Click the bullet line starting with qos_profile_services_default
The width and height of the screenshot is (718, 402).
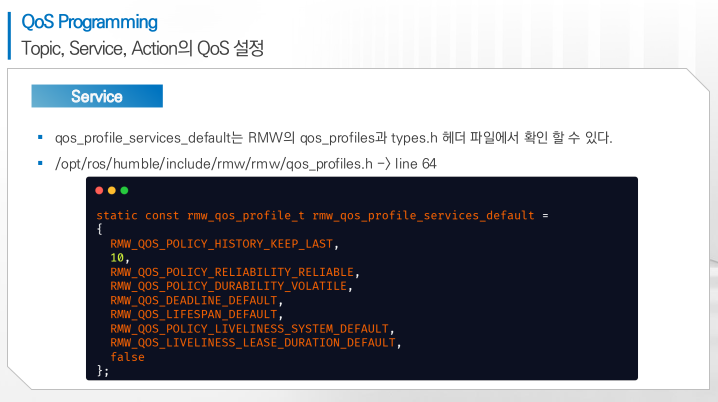click(x=333, y=137)
